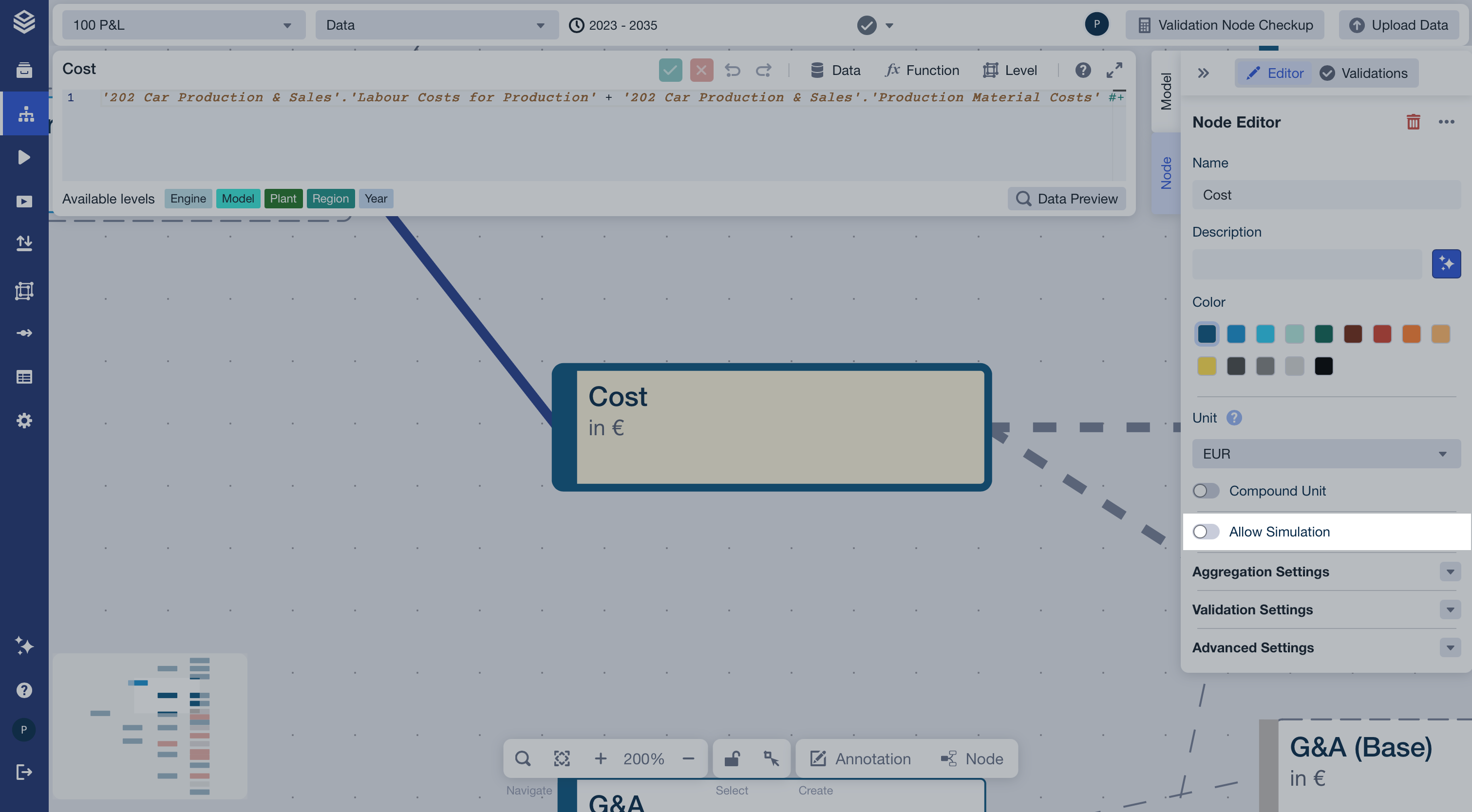Cancel formula with red X button
The image size is (1472, 812).
701,70
